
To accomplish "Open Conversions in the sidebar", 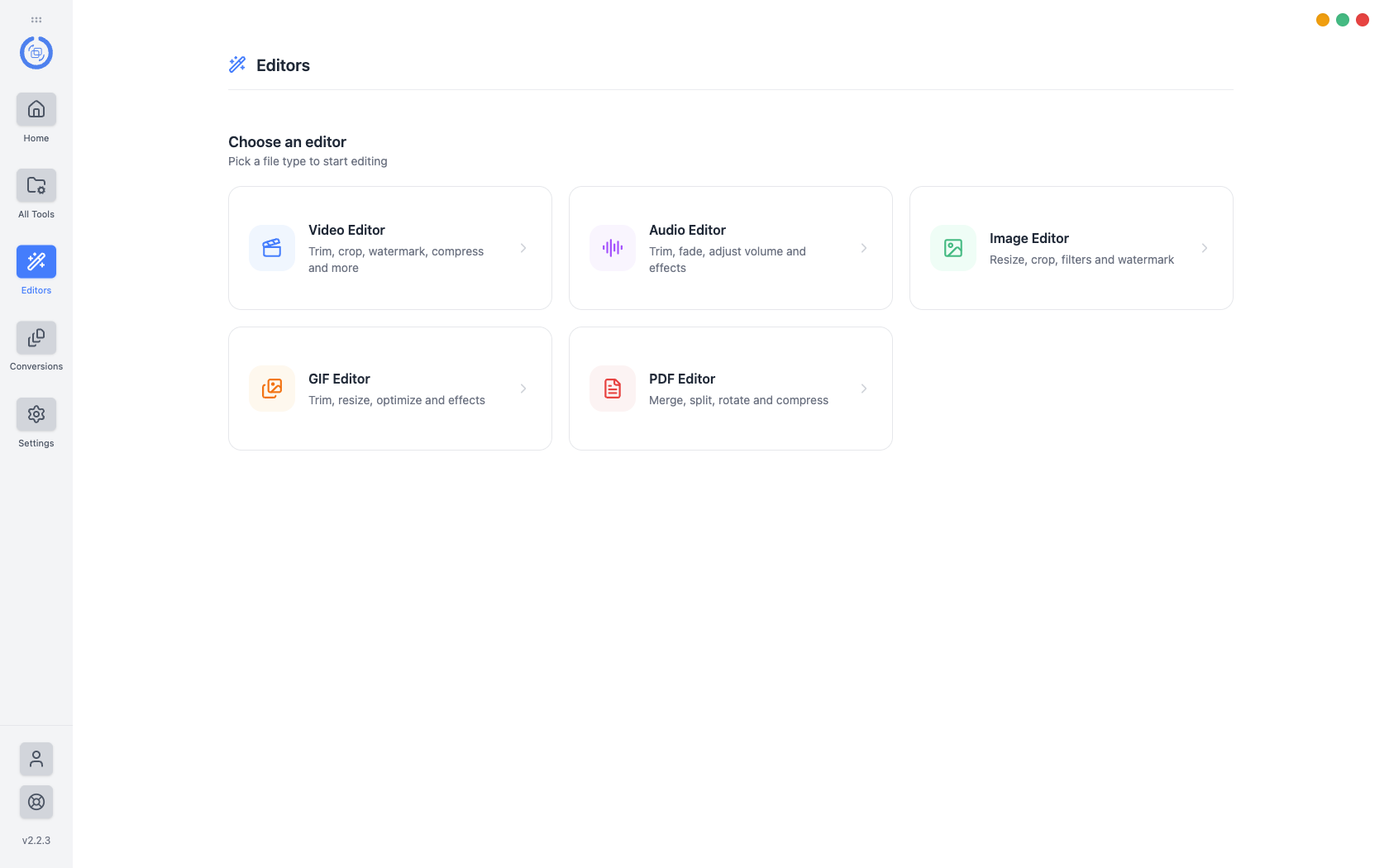I will coord(36,337).
